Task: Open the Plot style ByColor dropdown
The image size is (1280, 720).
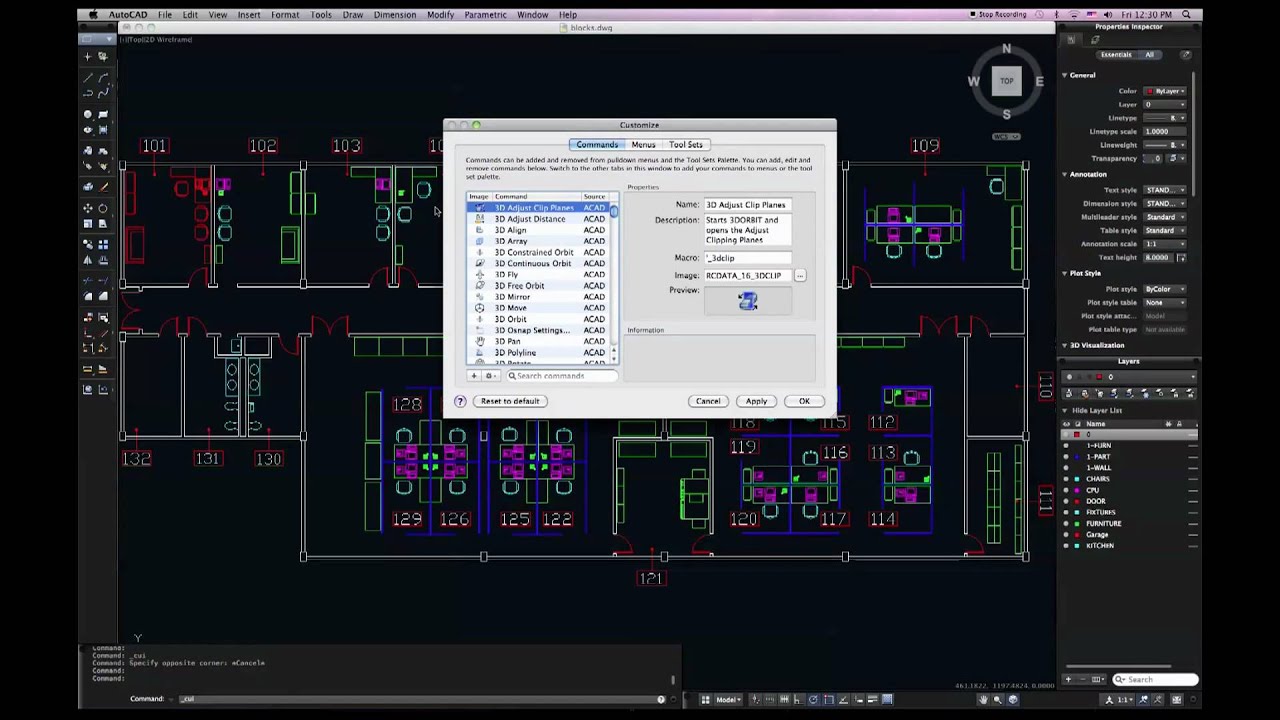Action: click(1166, 289)
